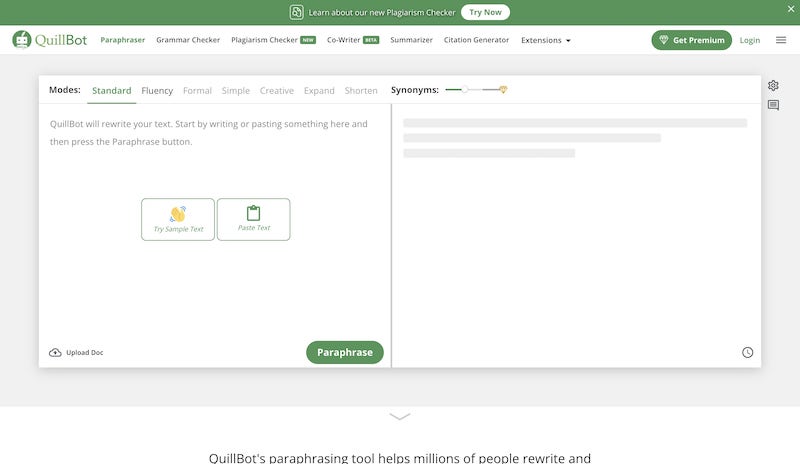800x464 pixels.
Task: Open the feedback comment icon
Action: click(x=773, y=105)
